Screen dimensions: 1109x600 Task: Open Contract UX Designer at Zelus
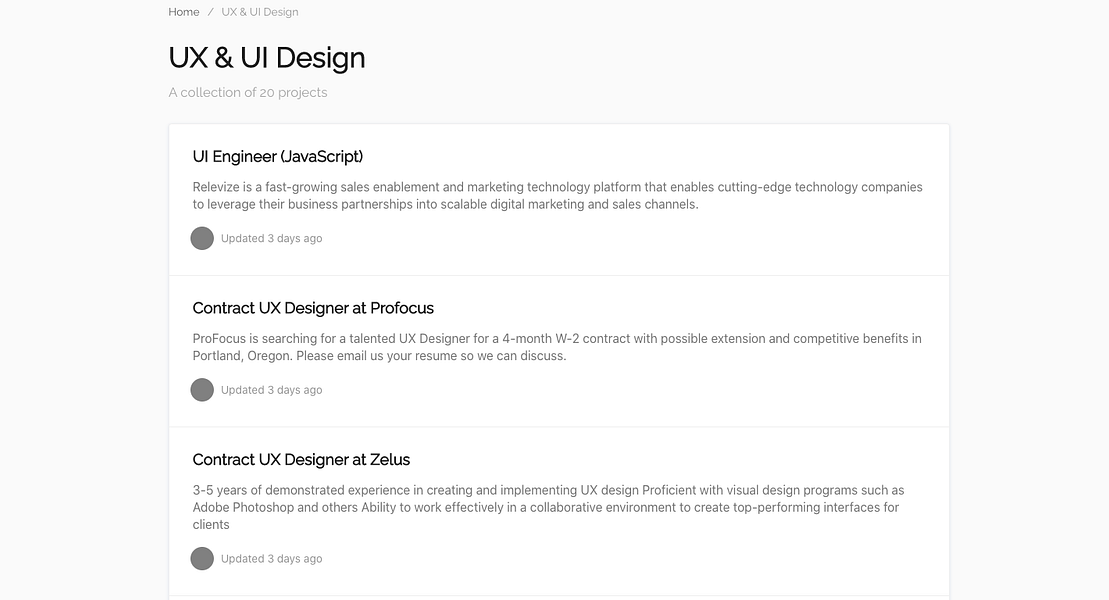[301, 460]
